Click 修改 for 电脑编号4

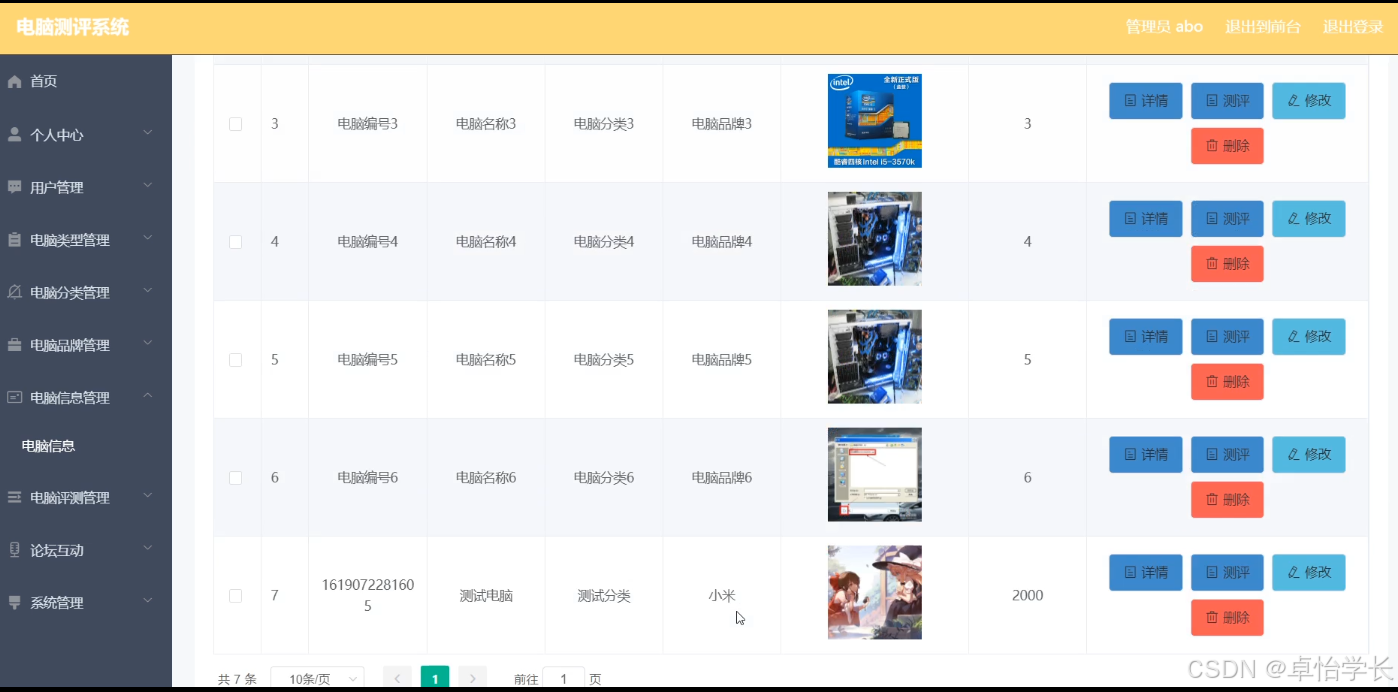coord(1309,219)
